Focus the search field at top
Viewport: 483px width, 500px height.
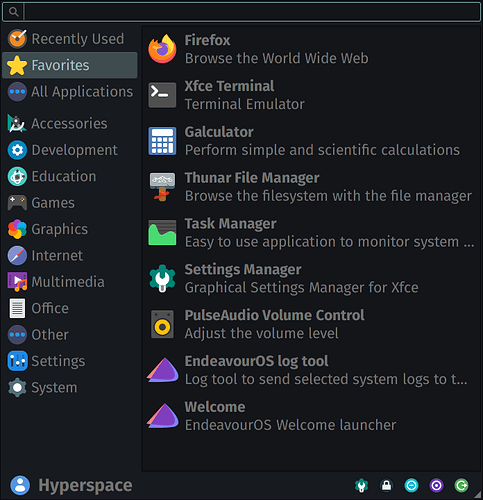[252, 12]
